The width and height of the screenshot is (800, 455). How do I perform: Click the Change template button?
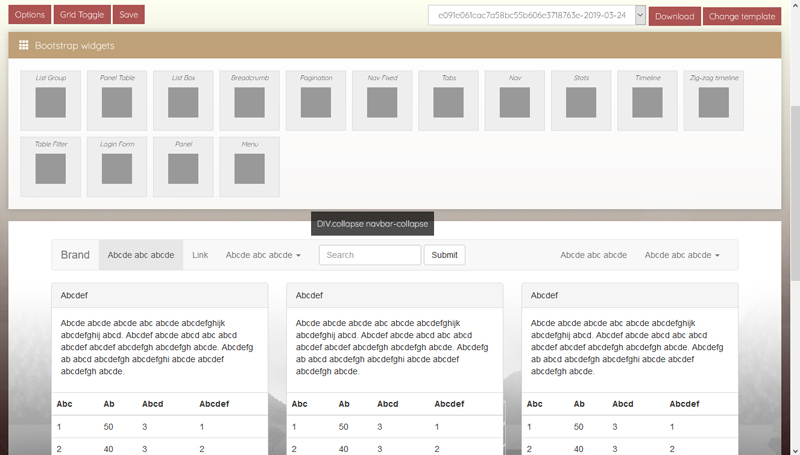pyautogui.click(x=742, y=16)
